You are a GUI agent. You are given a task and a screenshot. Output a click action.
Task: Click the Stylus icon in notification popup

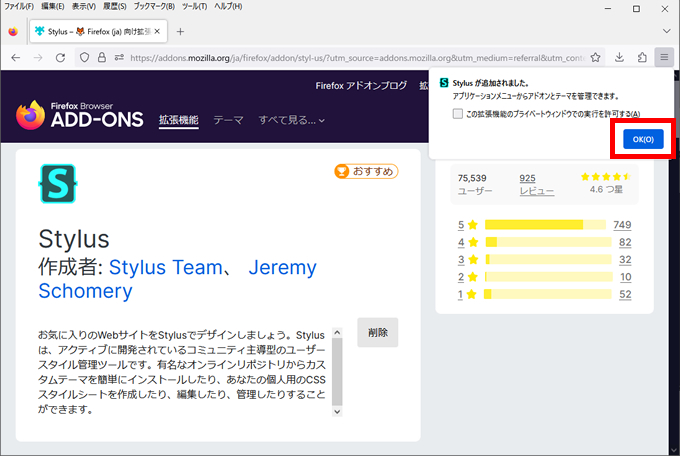pos(444,83)
